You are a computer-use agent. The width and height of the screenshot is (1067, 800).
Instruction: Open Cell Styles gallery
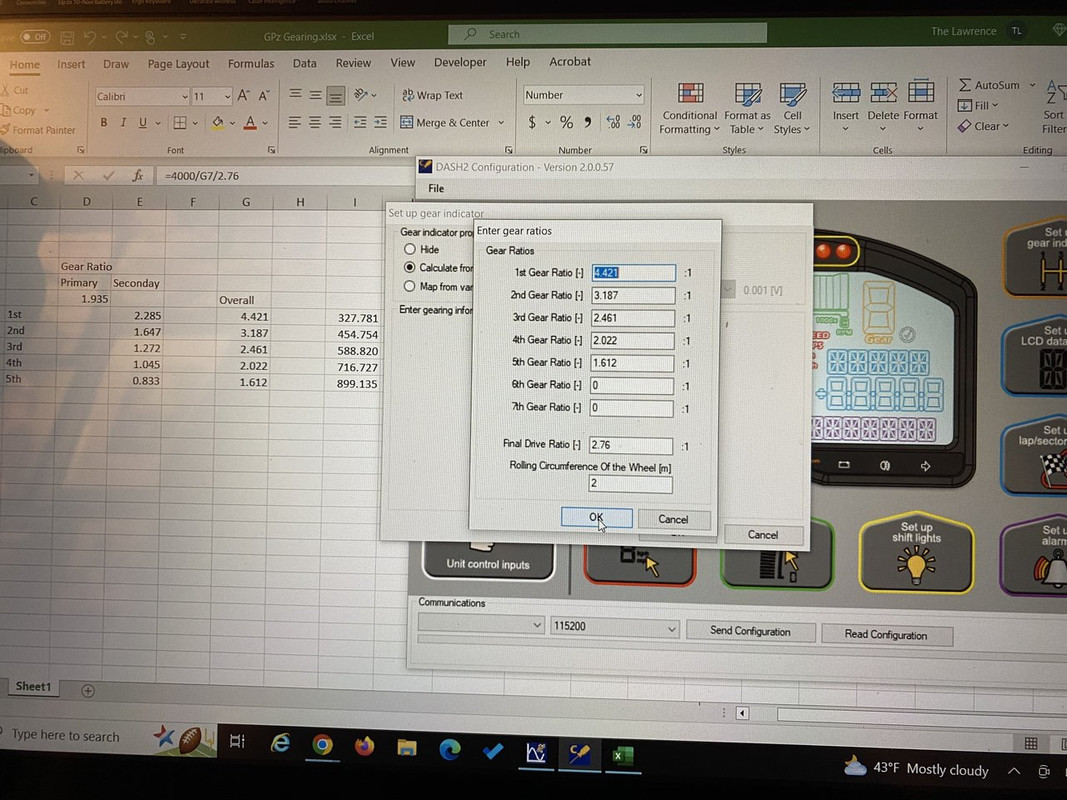[x=792, y=109]
